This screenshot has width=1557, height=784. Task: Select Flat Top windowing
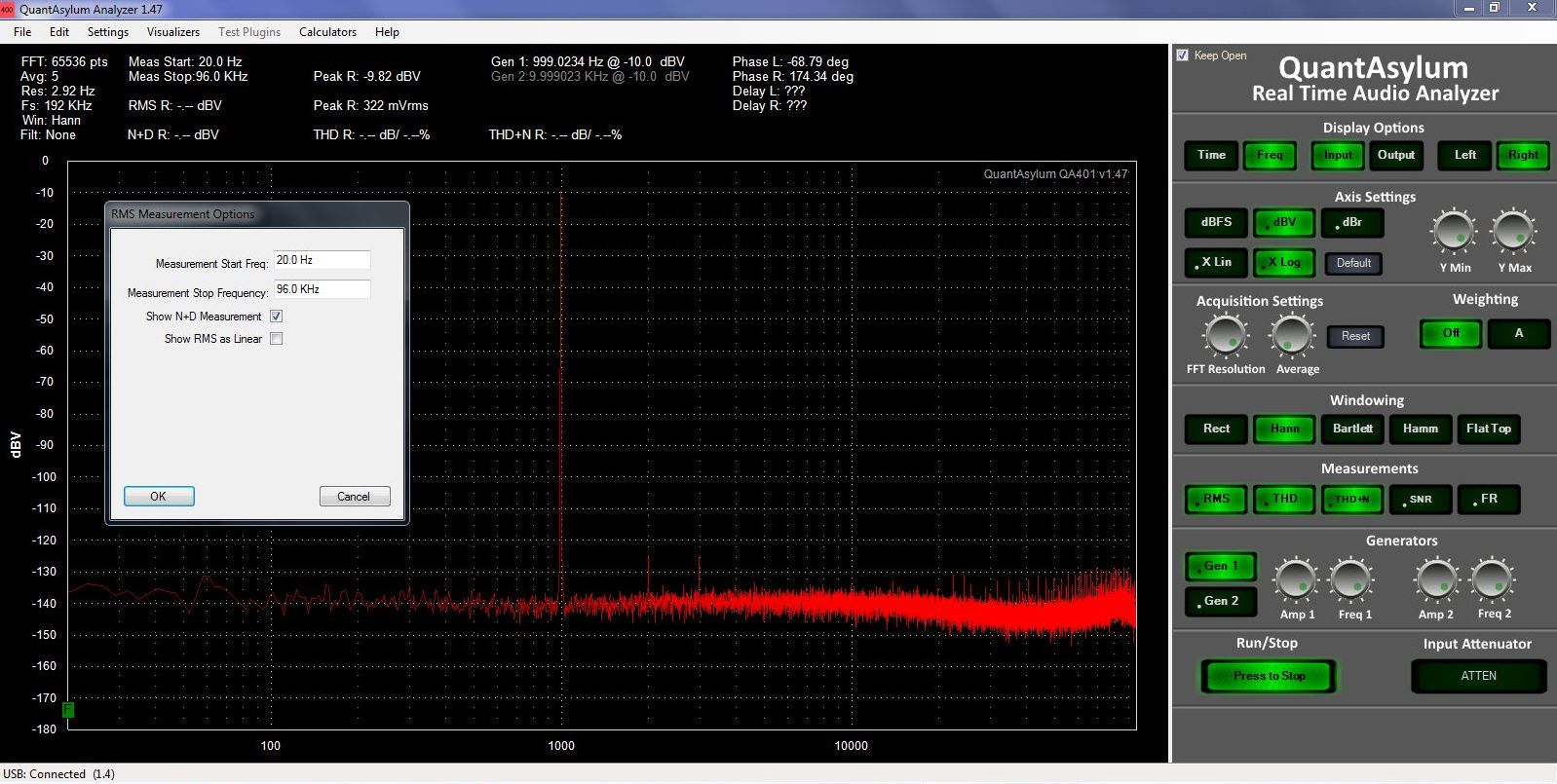pos(1489,429)
